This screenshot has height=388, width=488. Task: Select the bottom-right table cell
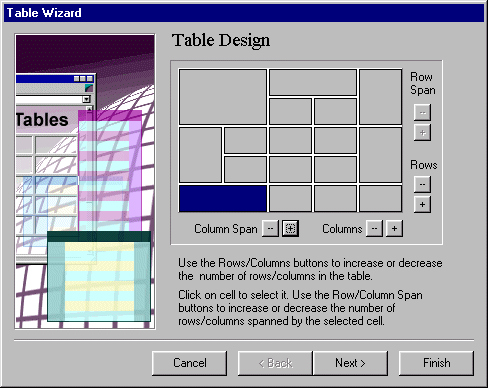[380, 199]
